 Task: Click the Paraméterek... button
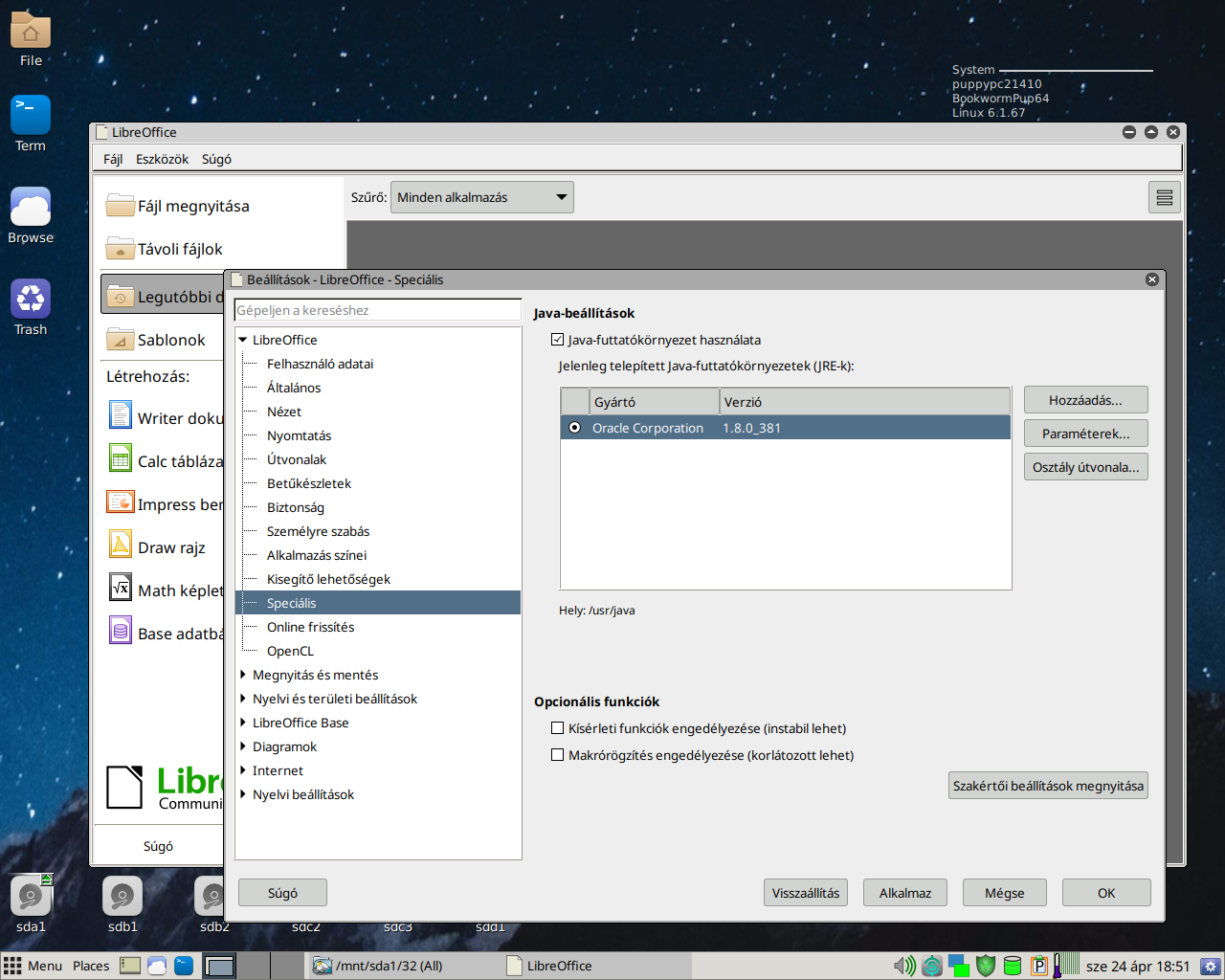(1085, 434)
